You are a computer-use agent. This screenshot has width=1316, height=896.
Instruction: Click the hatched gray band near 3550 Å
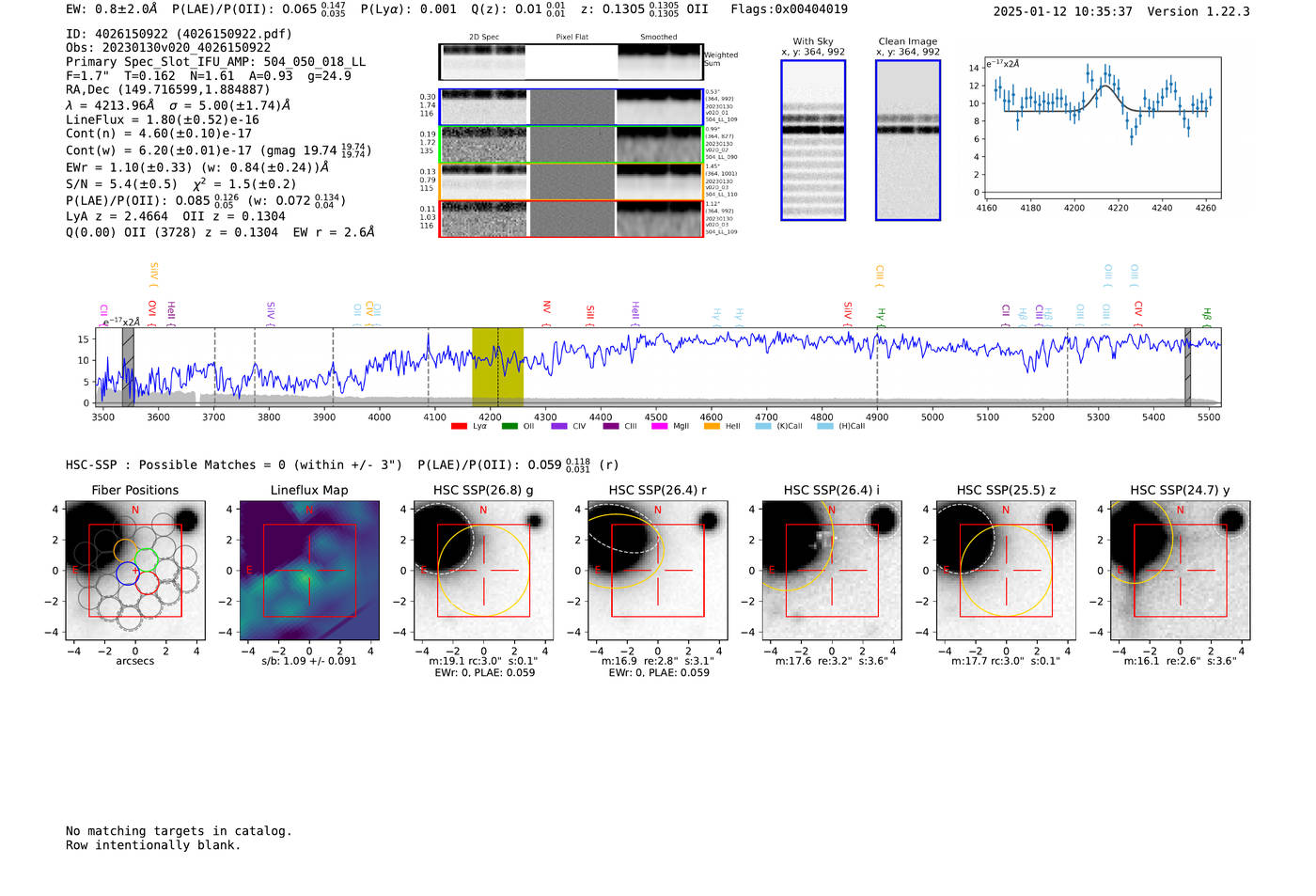click(x=128, y=366)
